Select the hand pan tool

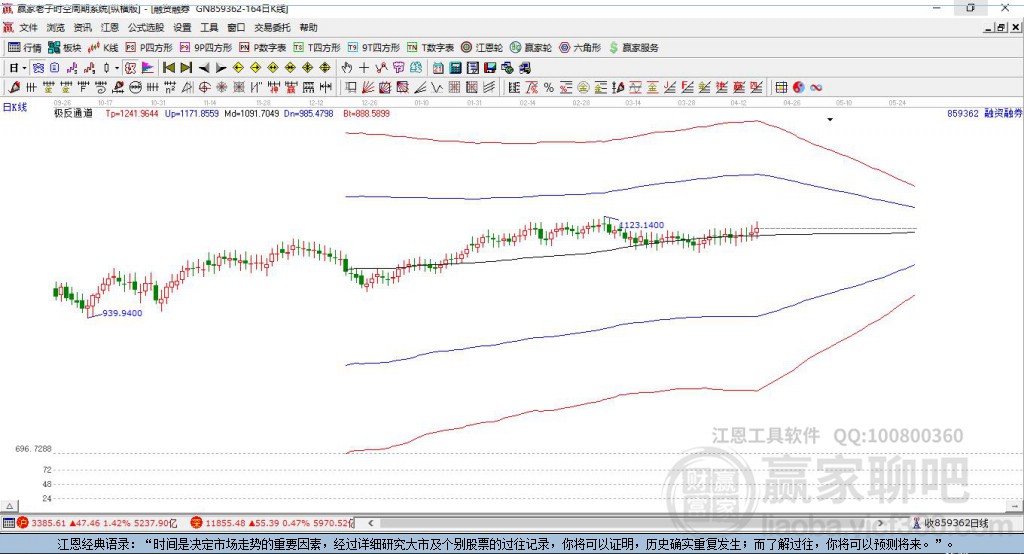point(347,68)
